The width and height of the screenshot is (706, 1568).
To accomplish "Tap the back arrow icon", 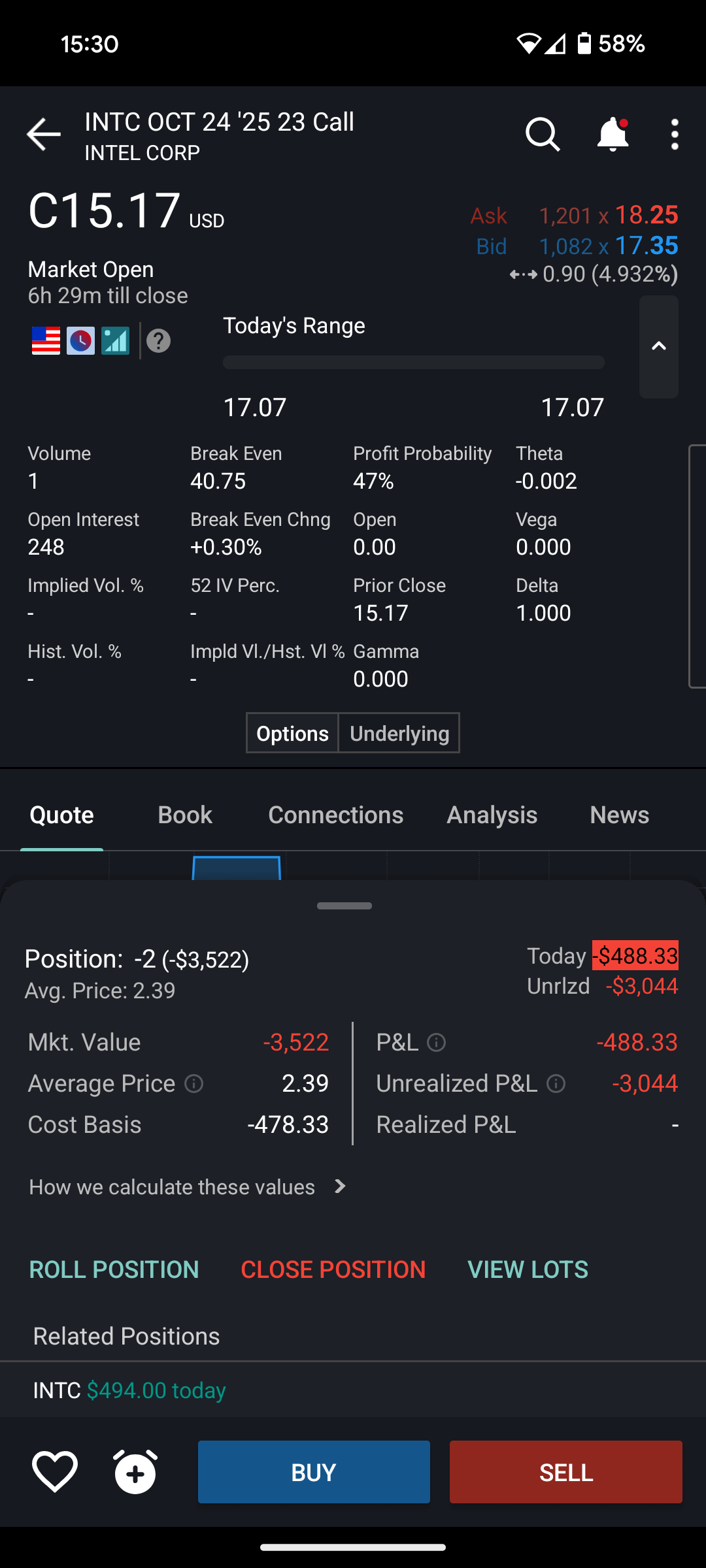I will tap(43, 135).
